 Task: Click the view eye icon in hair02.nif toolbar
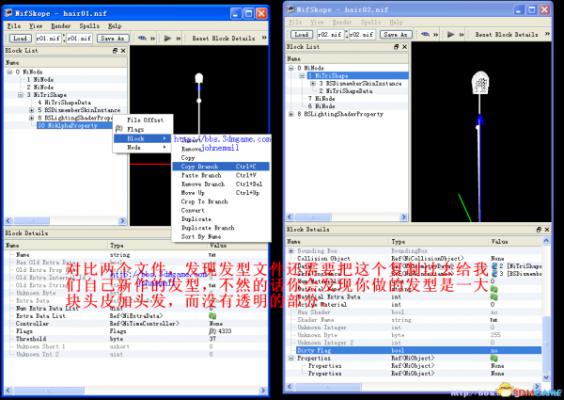click(x=426, y=34)
